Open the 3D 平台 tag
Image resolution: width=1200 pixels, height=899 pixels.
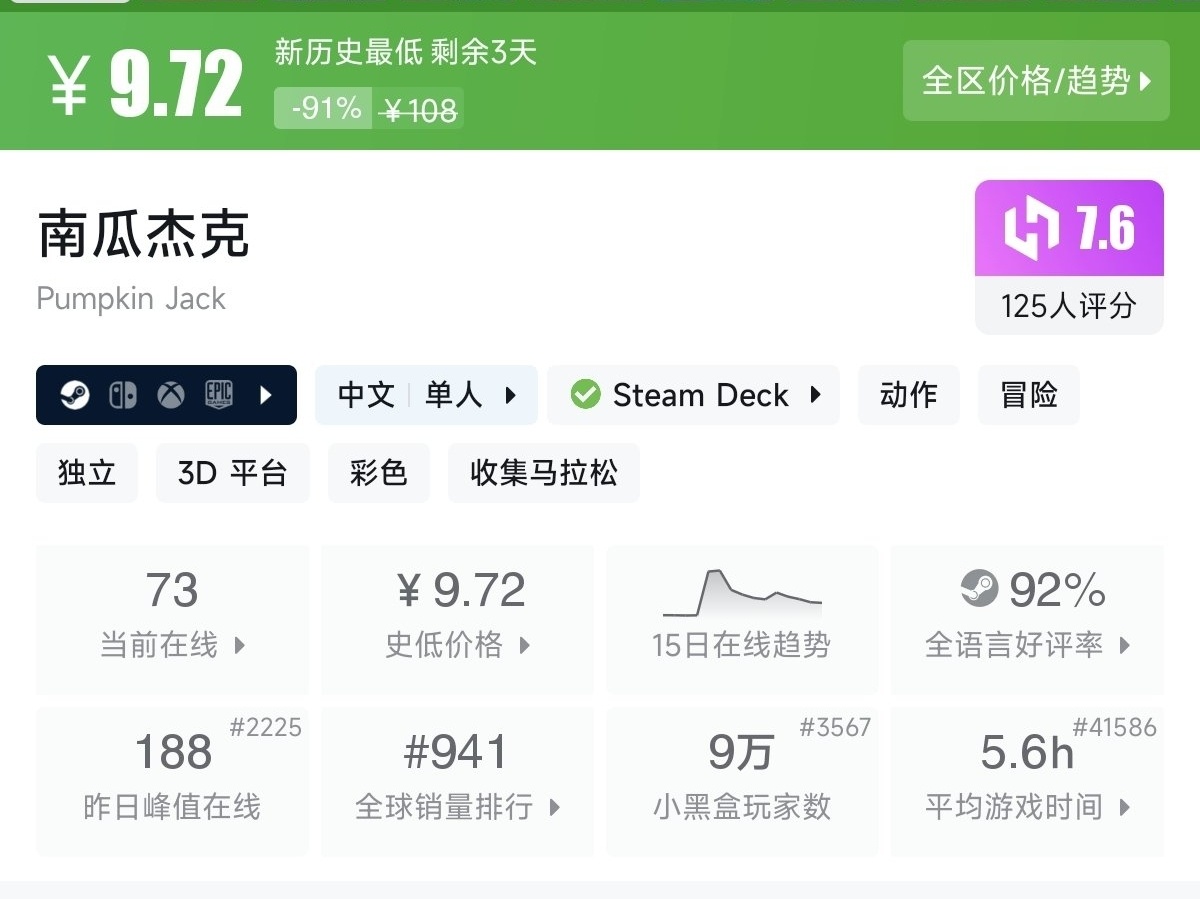coord(232,473)
